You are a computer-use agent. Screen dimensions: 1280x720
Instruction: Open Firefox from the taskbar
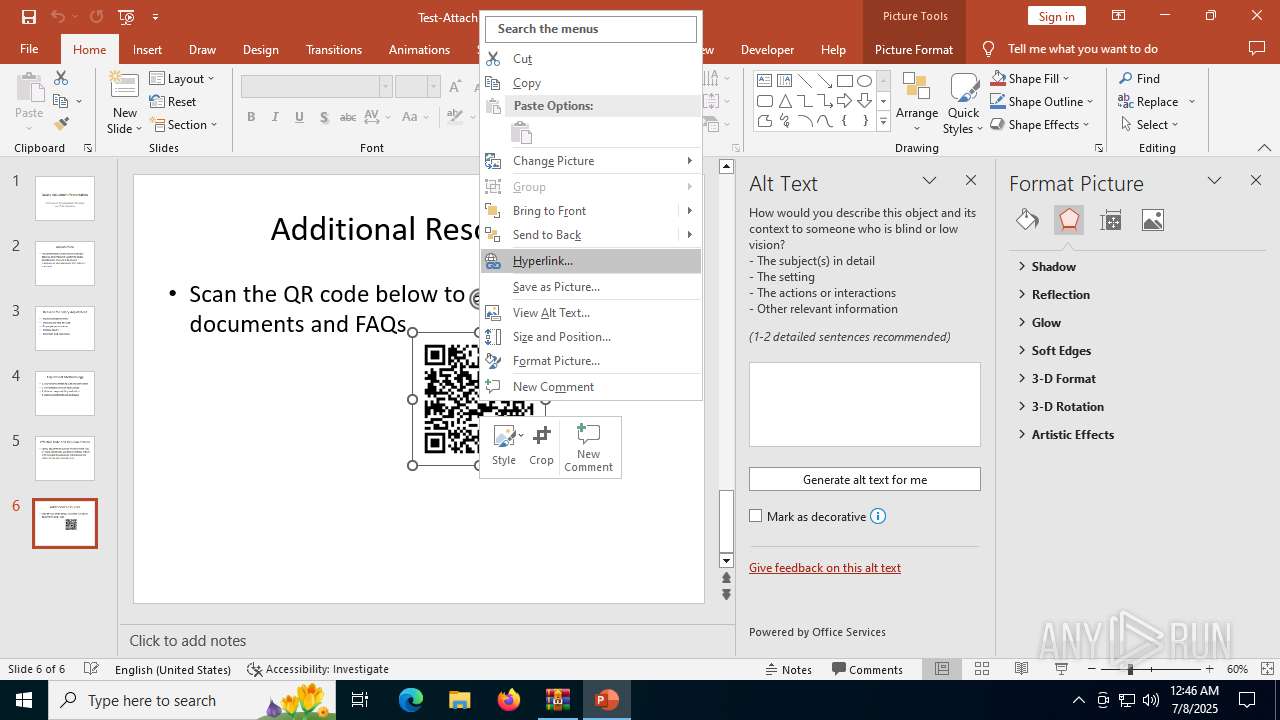click(x=509, y=700)
